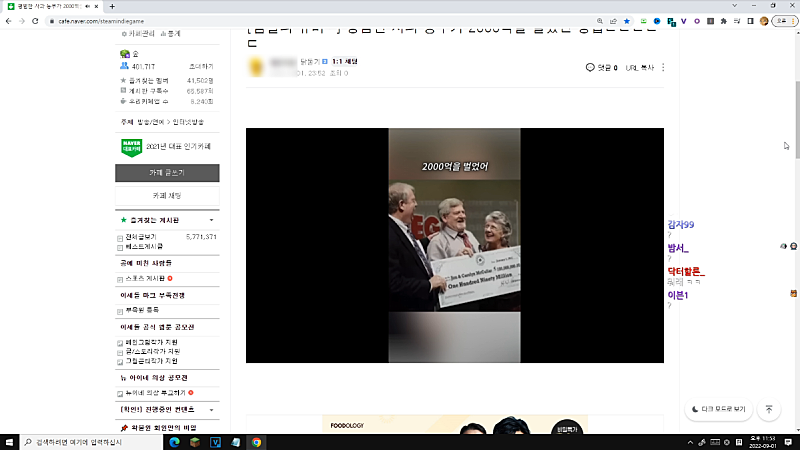Image resolution: width=800 pixels, height=450 pixels.
Task: Click the 댓글 comment bubble icon
Action: click(x=591, y=68)
